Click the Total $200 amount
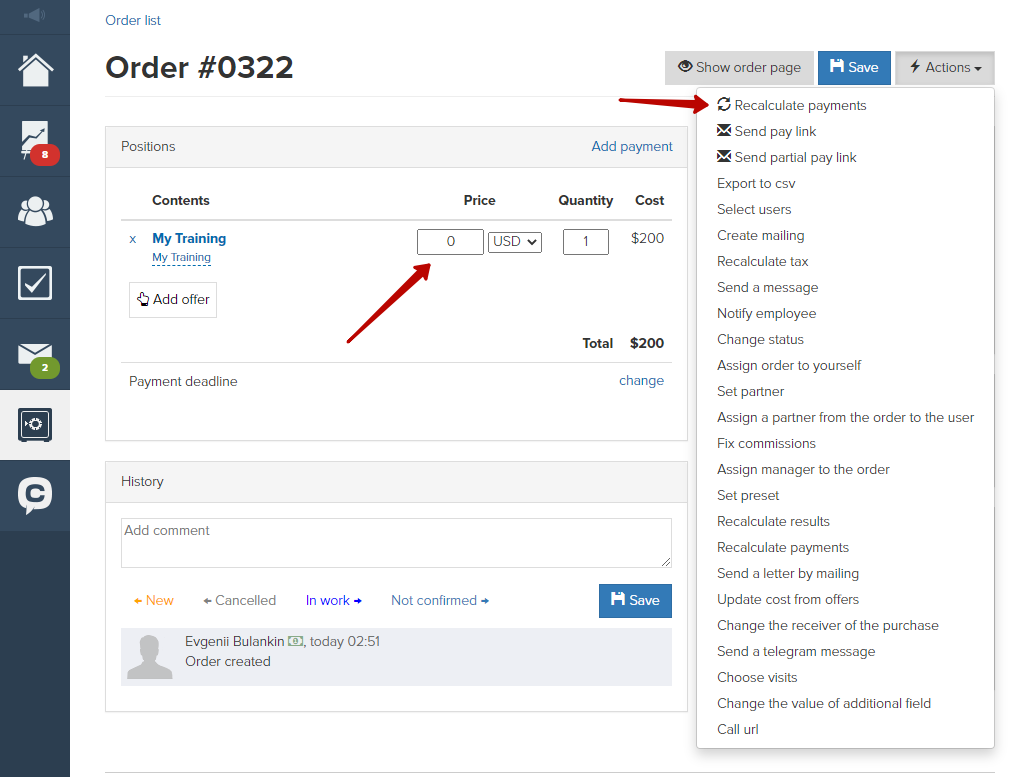 (647, 343)
